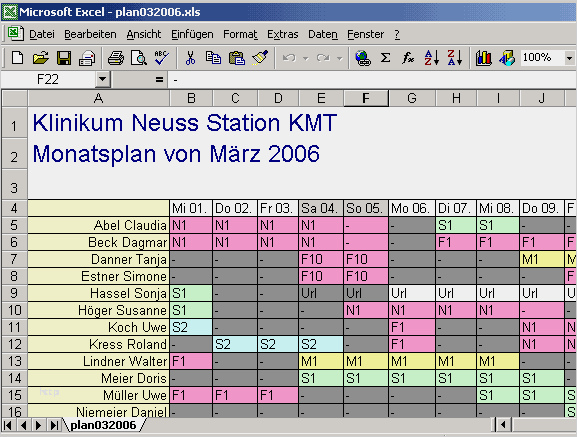The height and width of the screenshot is (437, 577).
Task: Open the Format menu
Action: pos(240,34)
